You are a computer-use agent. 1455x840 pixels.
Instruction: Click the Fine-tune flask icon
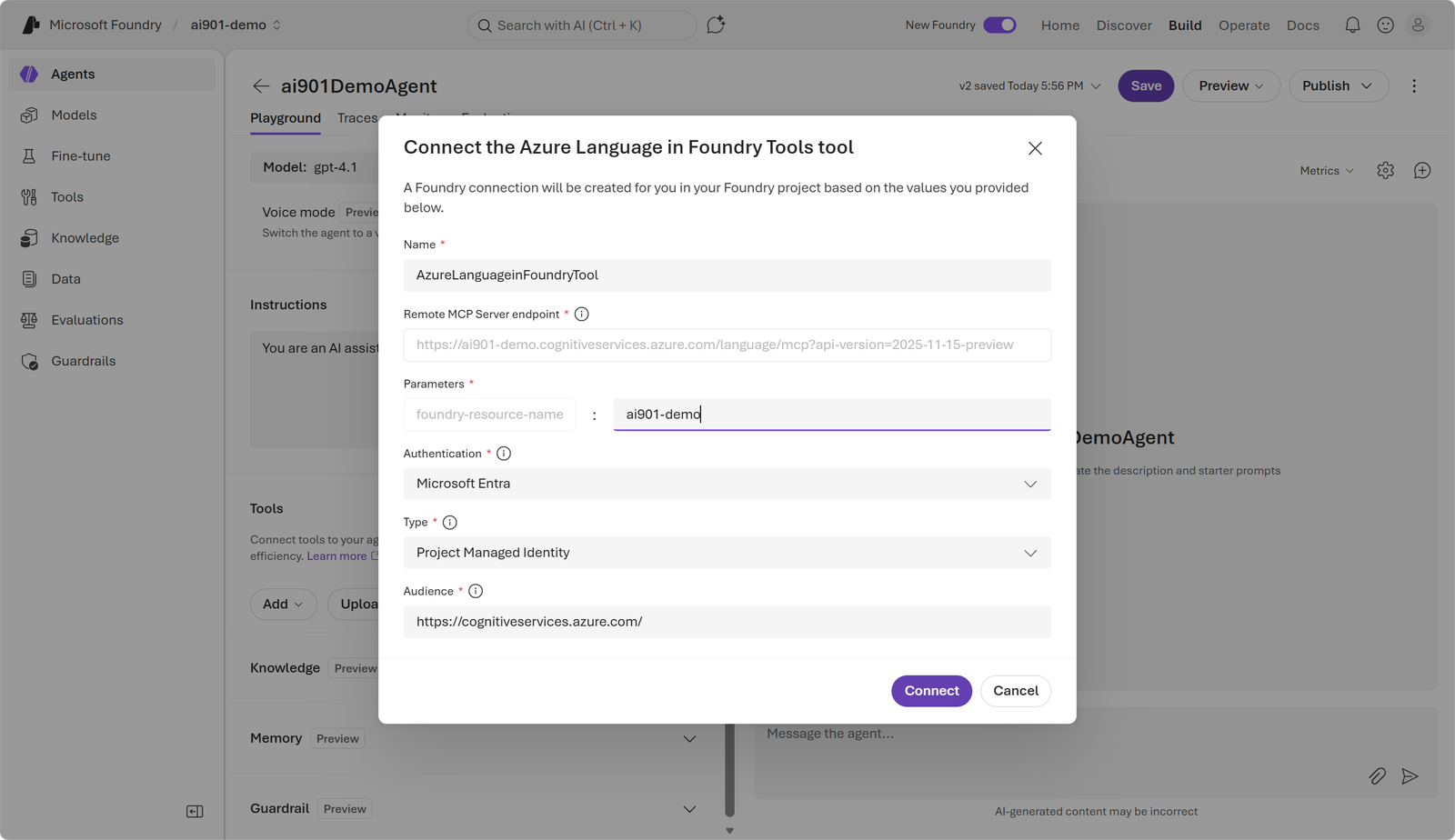pyautogui.click(x=29, y=156)
